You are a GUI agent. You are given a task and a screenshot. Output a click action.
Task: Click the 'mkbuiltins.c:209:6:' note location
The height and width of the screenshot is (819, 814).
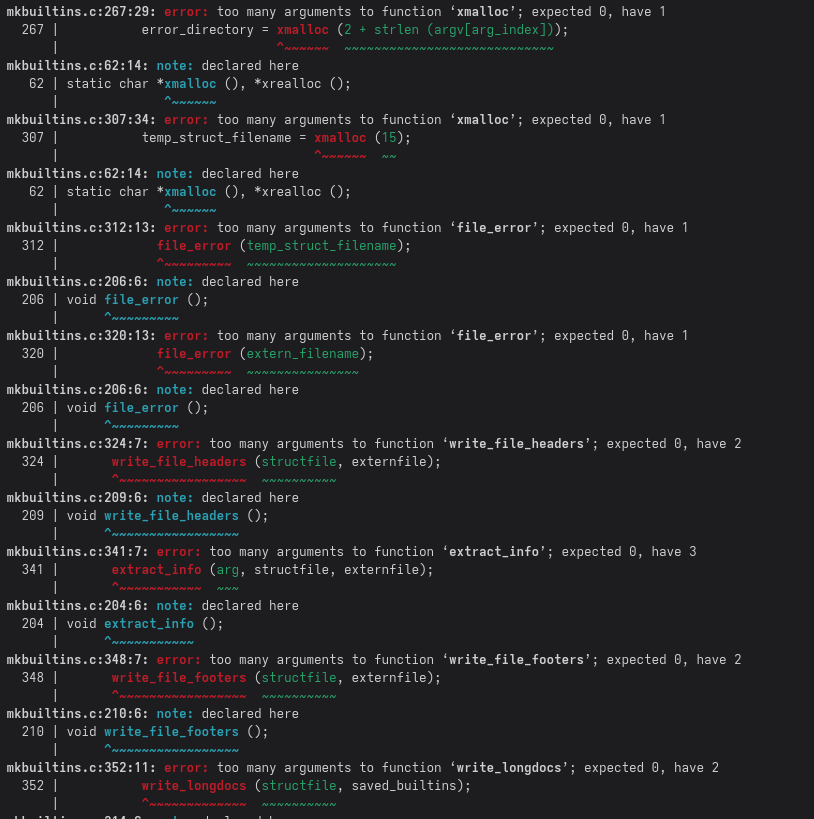tap(77, 498)
